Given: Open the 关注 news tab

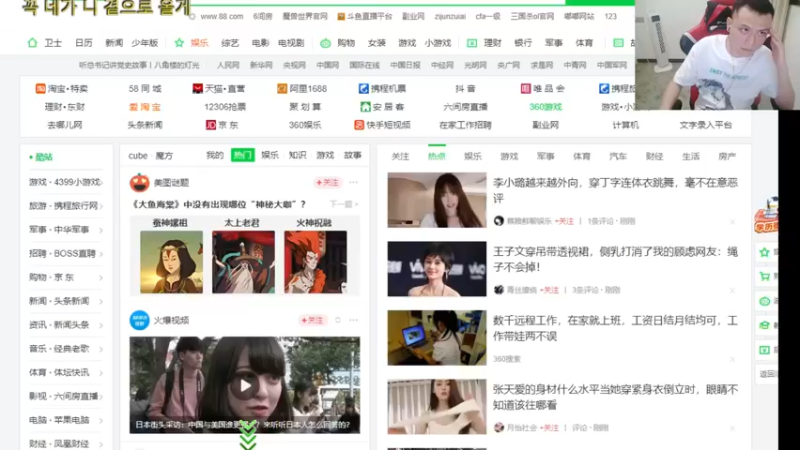Looking at the screenshot, I should 400,156.
